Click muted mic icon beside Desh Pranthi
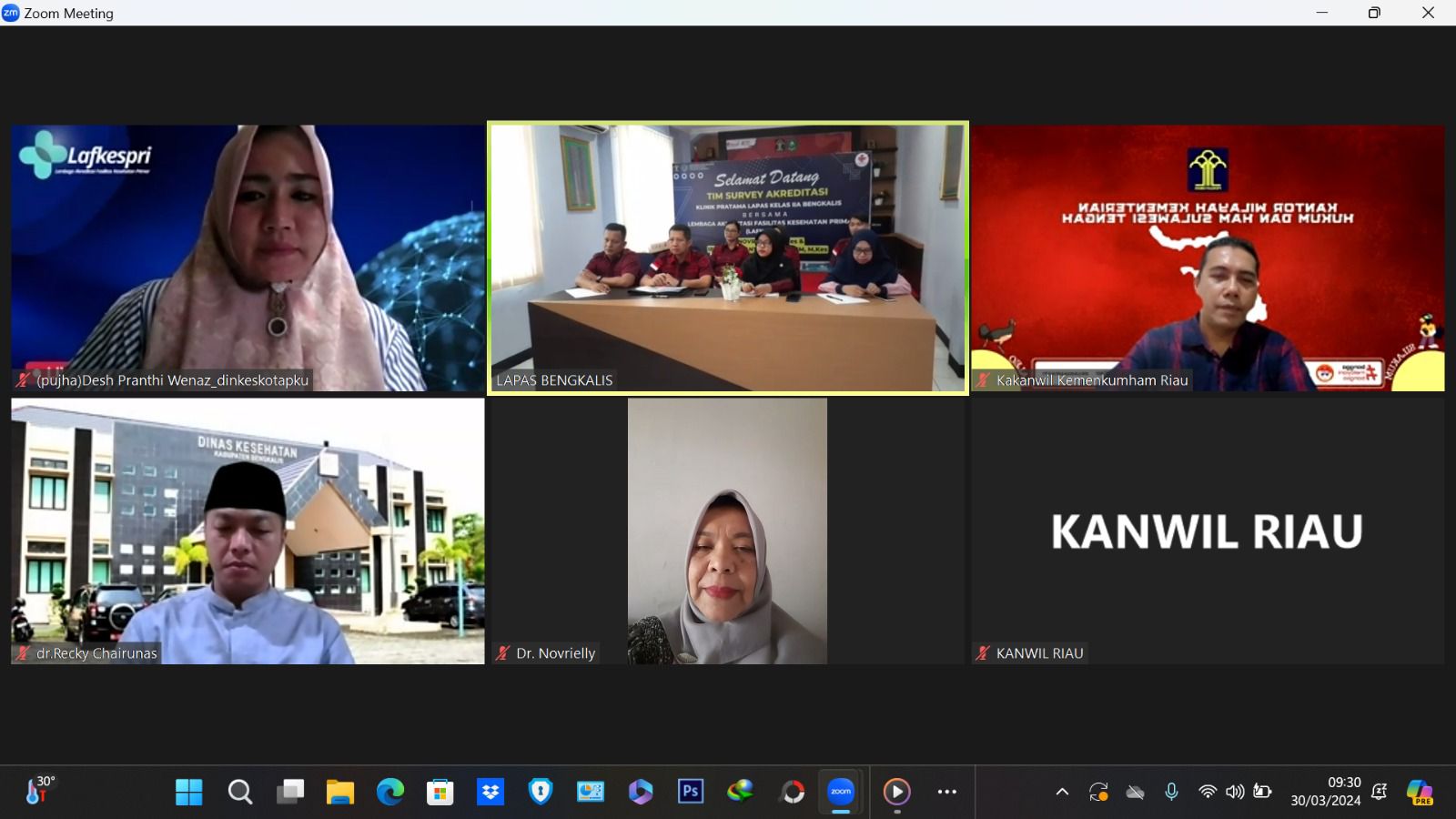The height and width of the screenshot is (819, 1456). tap(23, 380)
